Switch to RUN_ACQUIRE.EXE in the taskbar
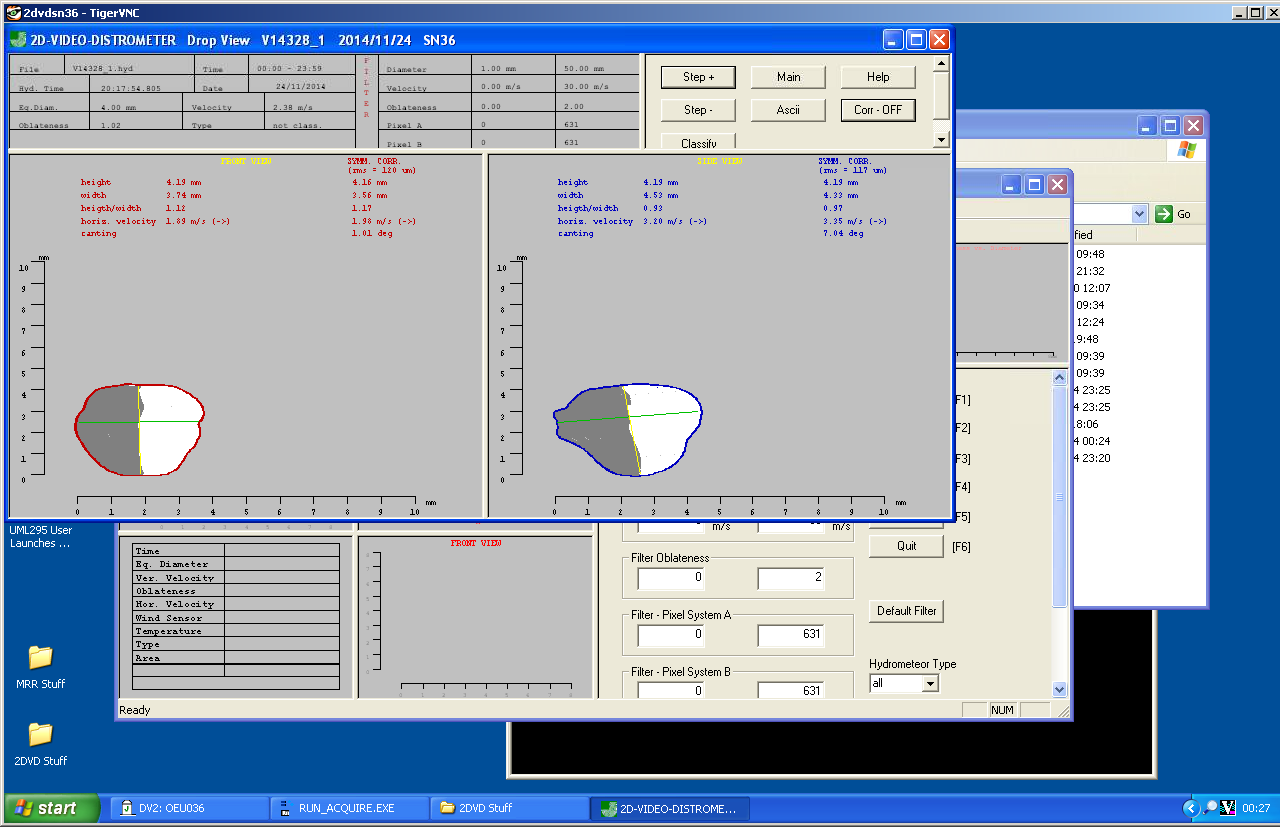Screen dimensions: 1280x827 (x=349, y=808)
